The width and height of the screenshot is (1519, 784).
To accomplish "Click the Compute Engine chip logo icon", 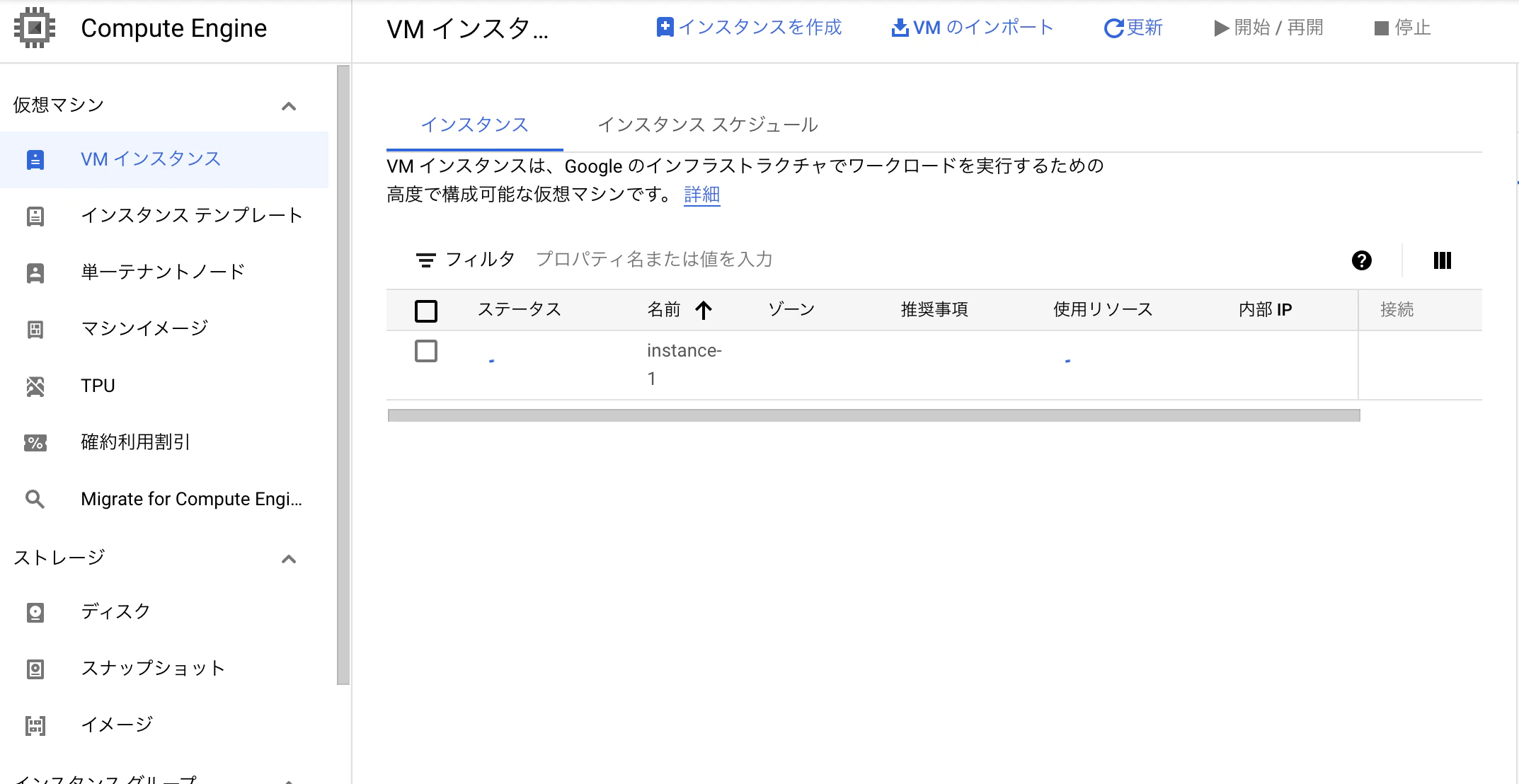I will coord(35,28).
